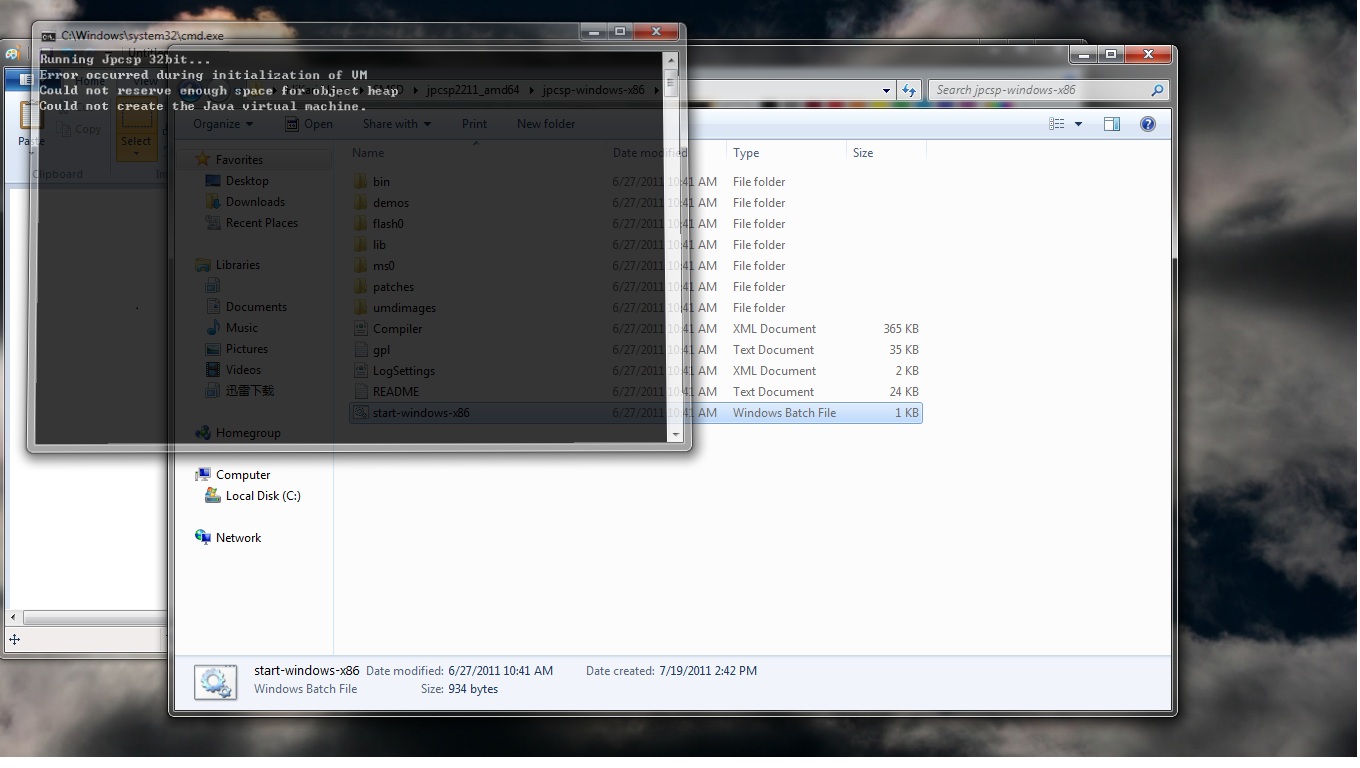Image resolution: width=1360 pixels, height=768 pixels.
Task: Click "XML Document" in the Compiler row
Action: 774,329
